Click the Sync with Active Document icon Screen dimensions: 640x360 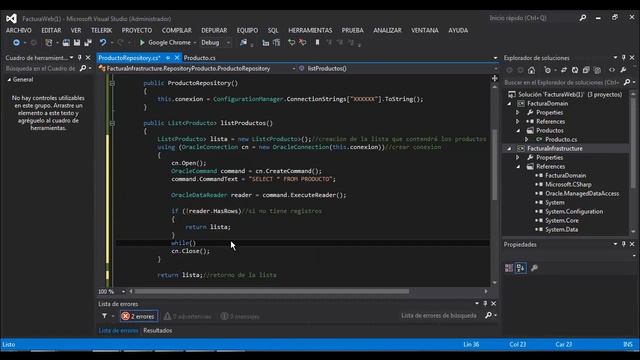pyautogui.click(x=564, y=70)
